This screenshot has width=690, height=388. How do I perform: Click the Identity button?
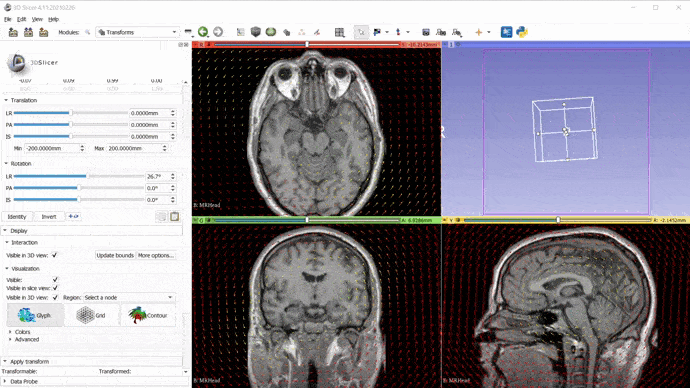pyautogui.click(x=17, y=217)
